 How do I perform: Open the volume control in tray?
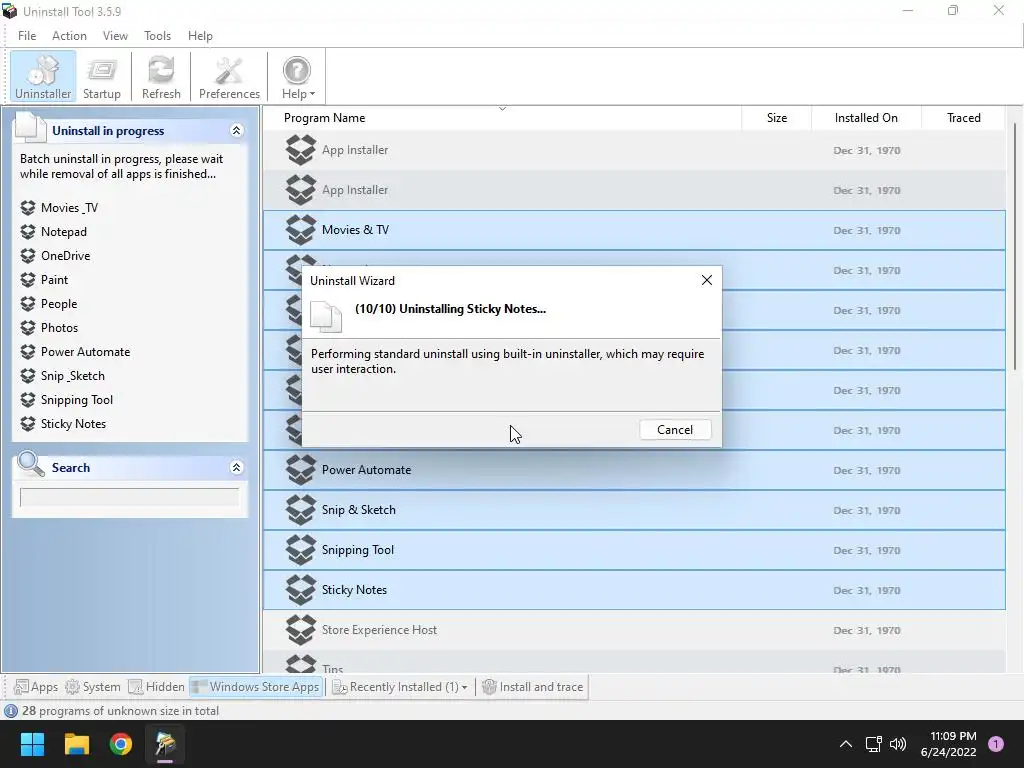coord(898,744)
